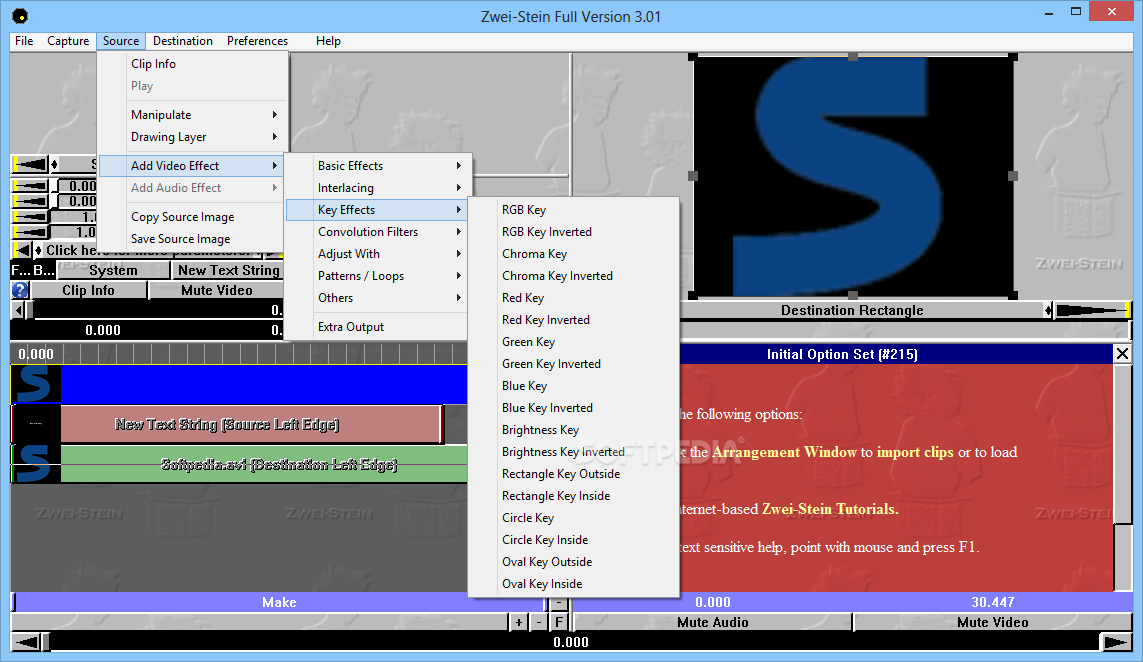Pick Rectangle Key Inside
Screen dimensions: 1143x662
[574, 496]
